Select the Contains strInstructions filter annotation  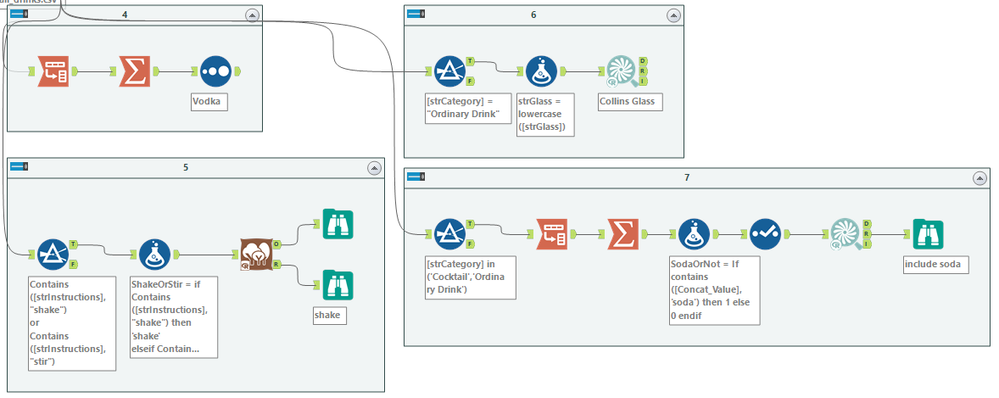(x=73, y=323)
